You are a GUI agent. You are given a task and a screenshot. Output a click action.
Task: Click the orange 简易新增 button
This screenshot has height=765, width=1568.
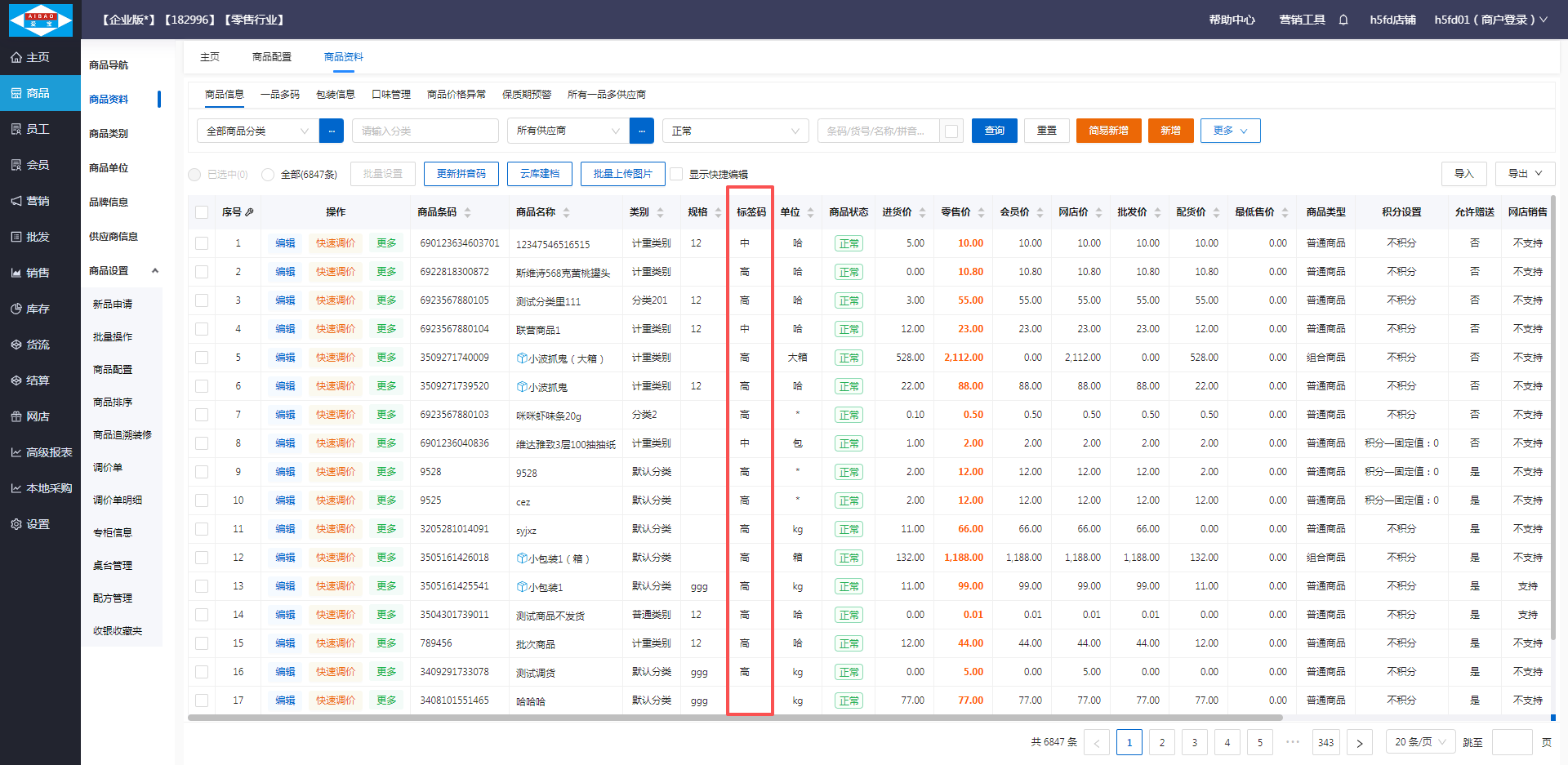1108,131
